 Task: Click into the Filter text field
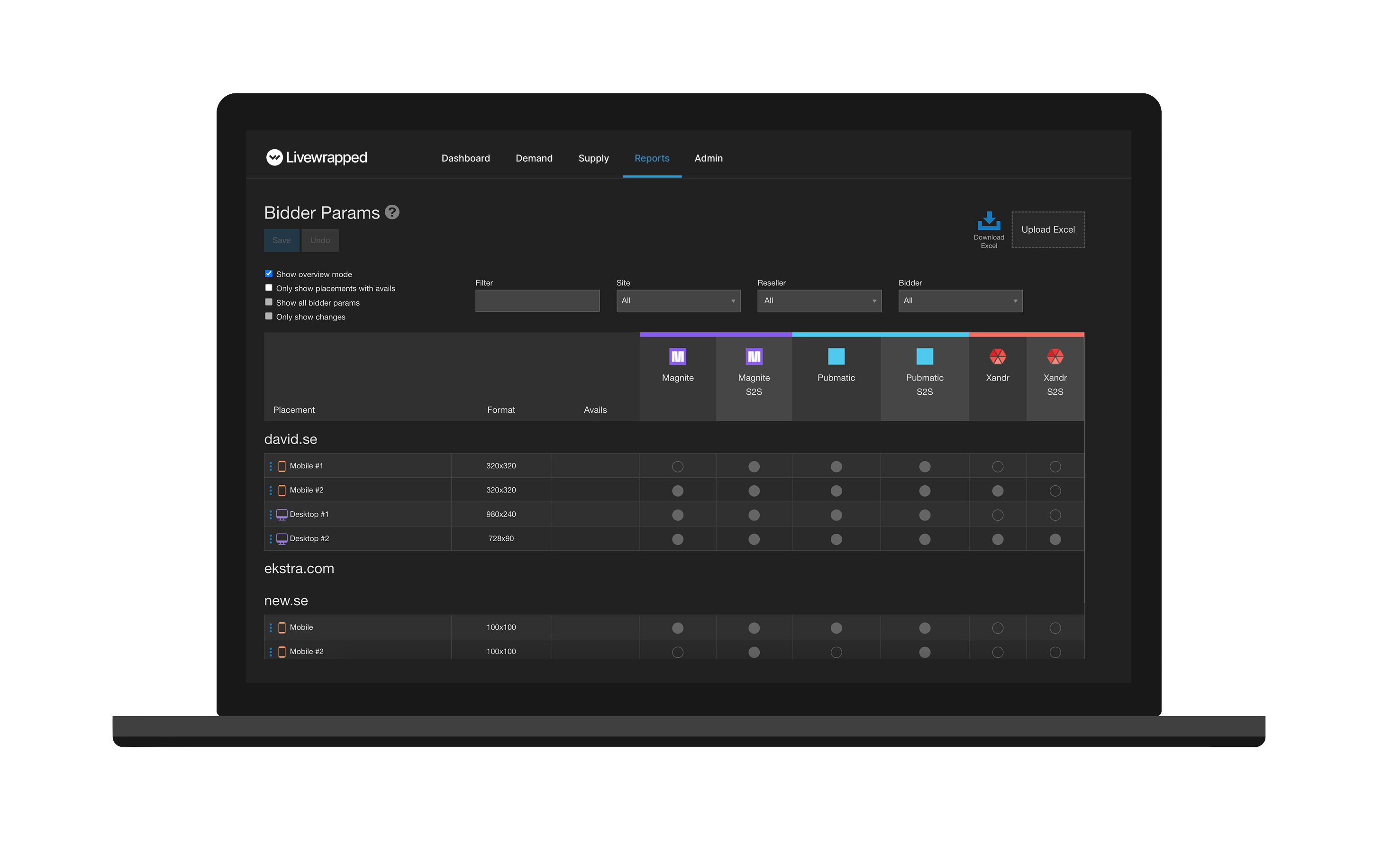pos(537,300)
